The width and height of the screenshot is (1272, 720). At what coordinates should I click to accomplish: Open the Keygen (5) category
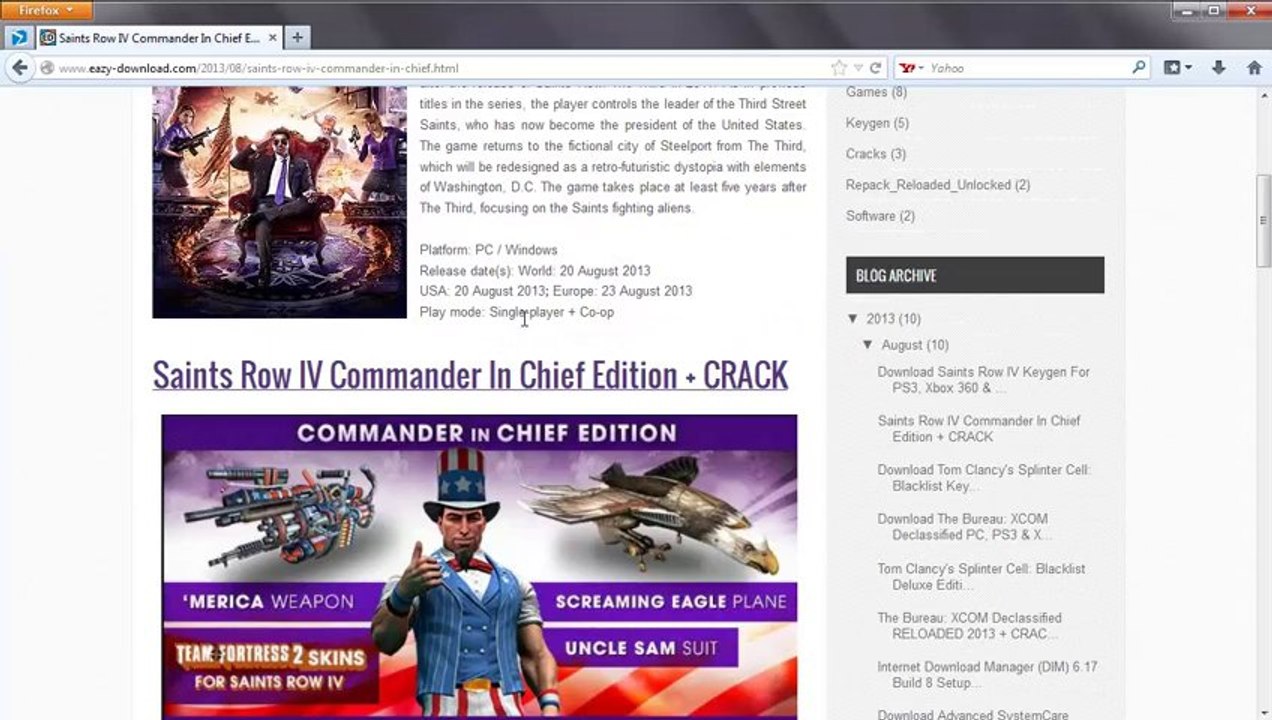tap(877, 123)
